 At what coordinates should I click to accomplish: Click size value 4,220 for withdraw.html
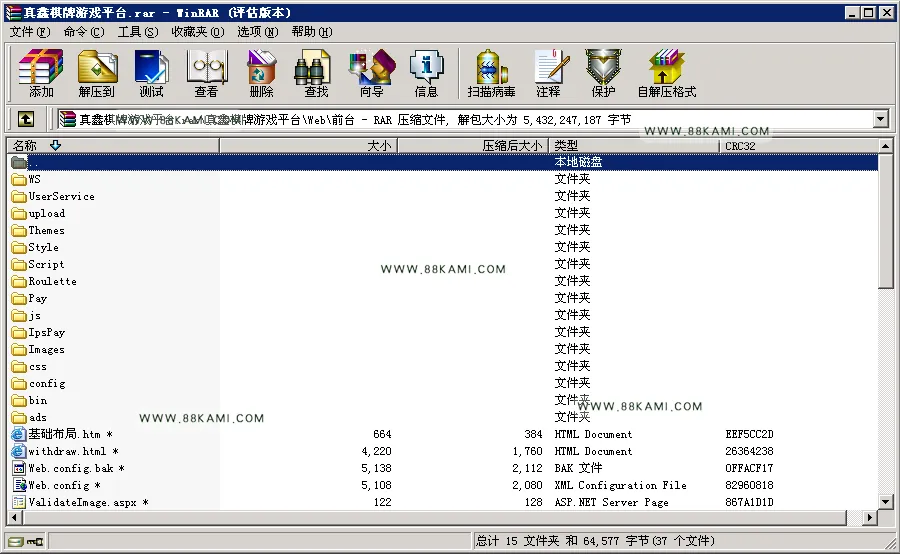click(377, 451)
